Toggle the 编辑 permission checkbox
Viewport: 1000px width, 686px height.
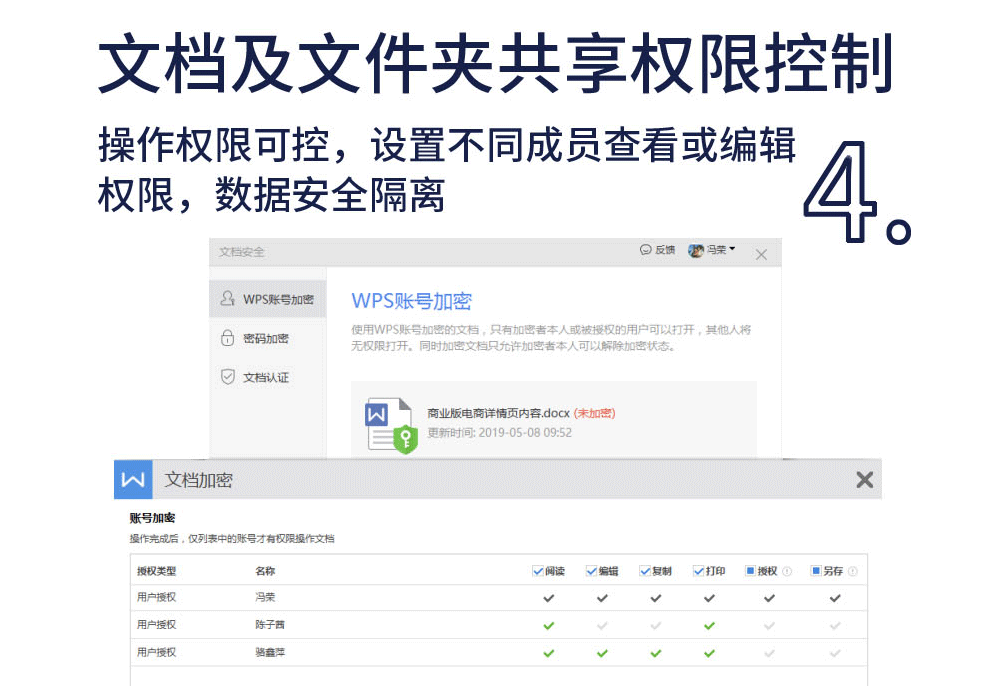(591, 571)
